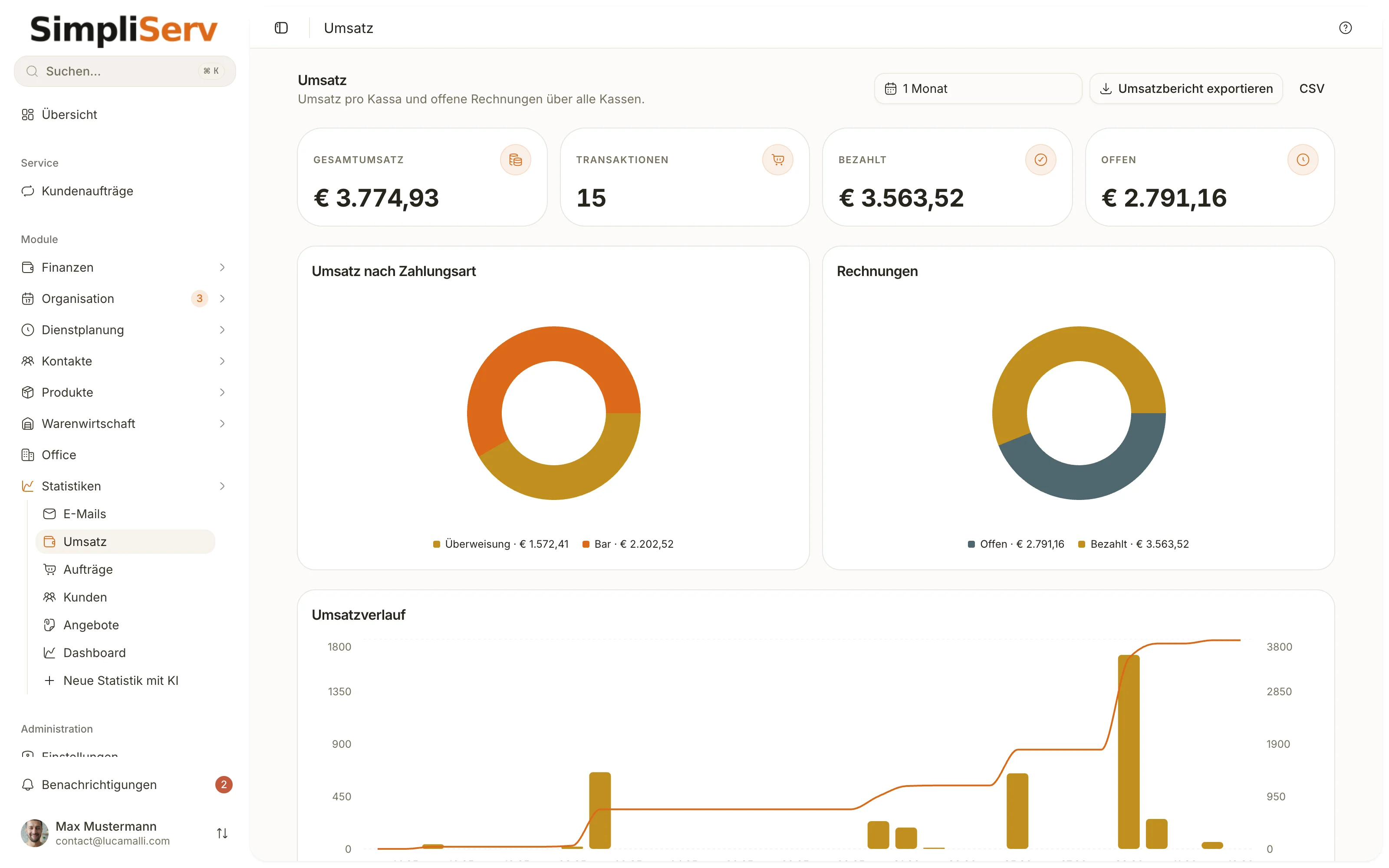Open the Kunden statistics item

pyautogui.click(x=125, y=597)
